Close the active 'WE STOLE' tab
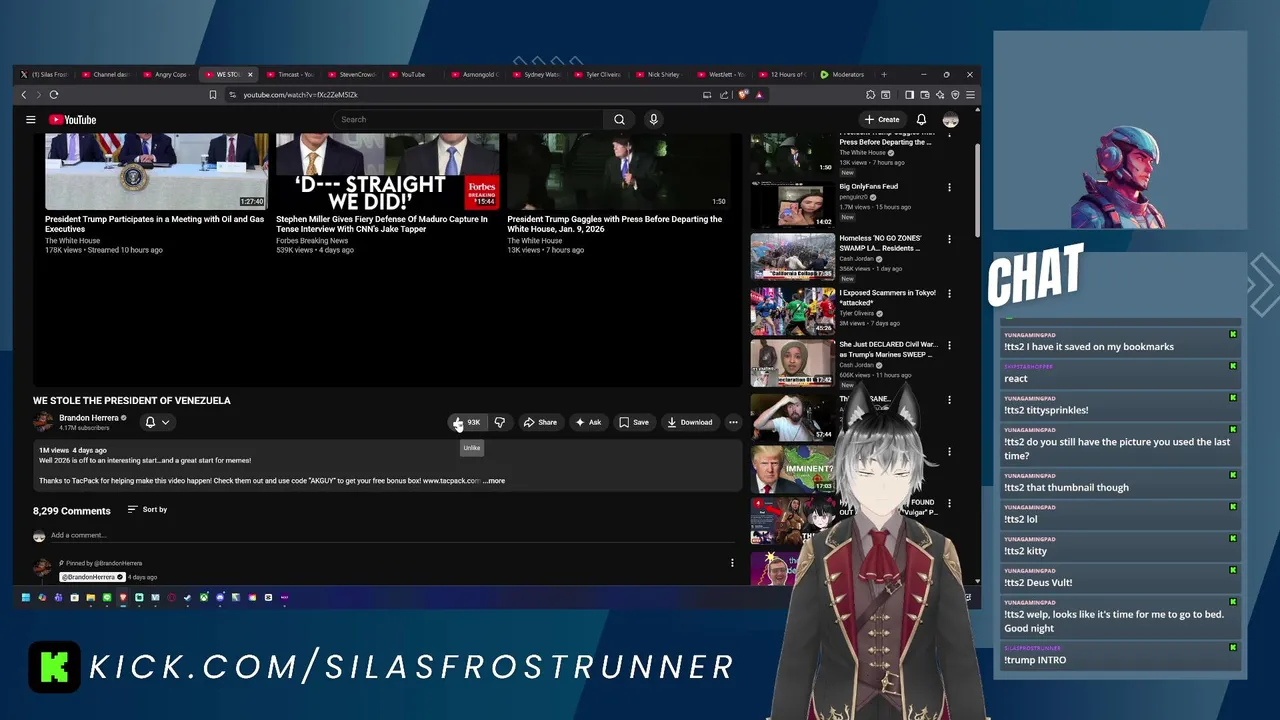Image resolution: width=1280 pixels, height=720 pixels. 250,74
